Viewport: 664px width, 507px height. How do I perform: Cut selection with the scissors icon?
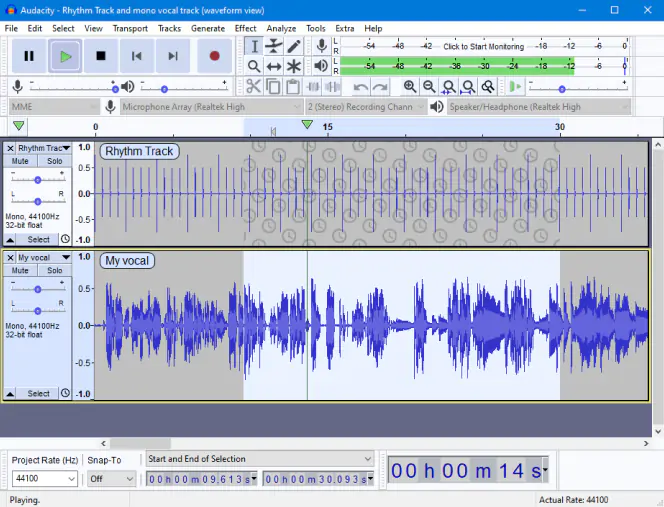point(253,86)
